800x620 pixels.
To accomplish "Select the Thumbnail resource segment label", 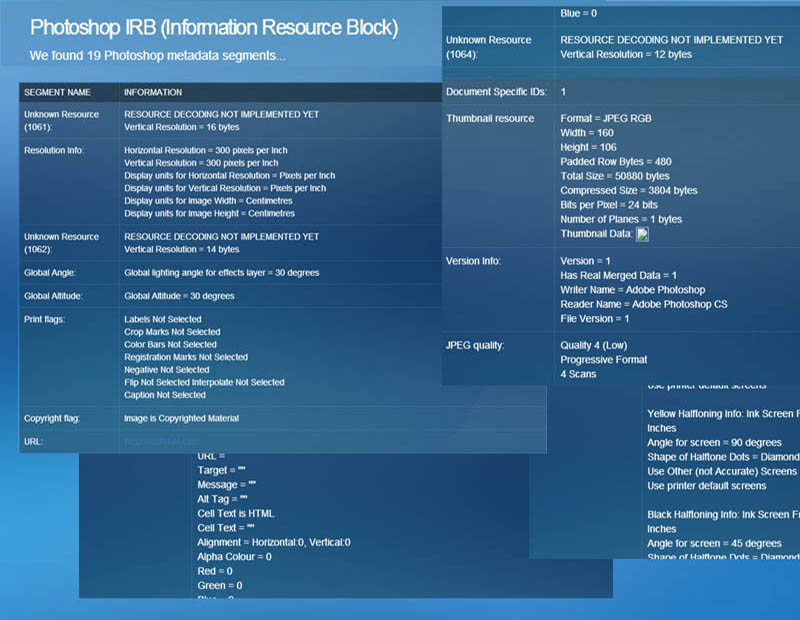I will pyautogui.click(x=490, y=118).
